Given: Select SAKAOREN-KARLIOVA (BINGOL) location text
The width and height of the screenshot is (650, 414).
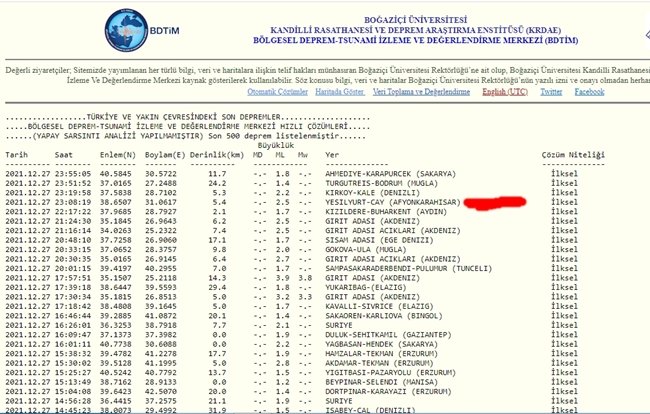Looking at the screenshot, I should tap(384, 316).
